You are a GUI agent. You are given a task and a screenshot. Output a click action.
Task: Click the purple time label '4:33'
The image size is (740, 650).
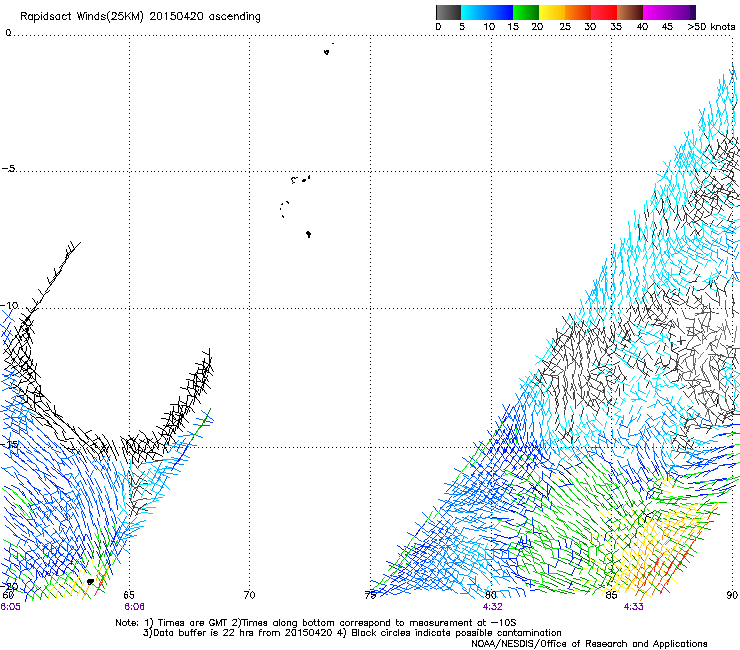(x=633, y=607)
